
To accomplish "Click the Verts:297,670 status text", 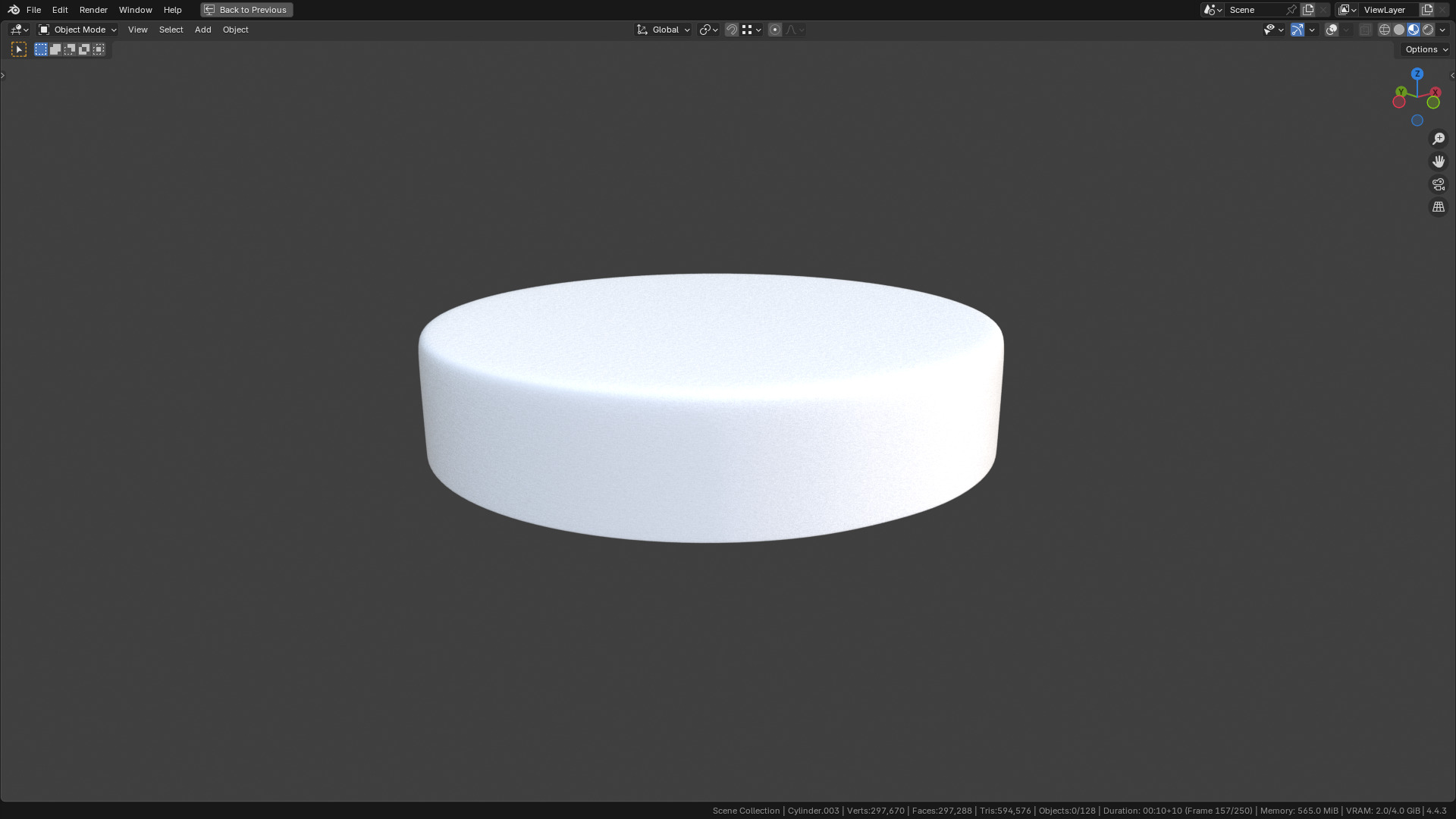I will coord(876,811).
